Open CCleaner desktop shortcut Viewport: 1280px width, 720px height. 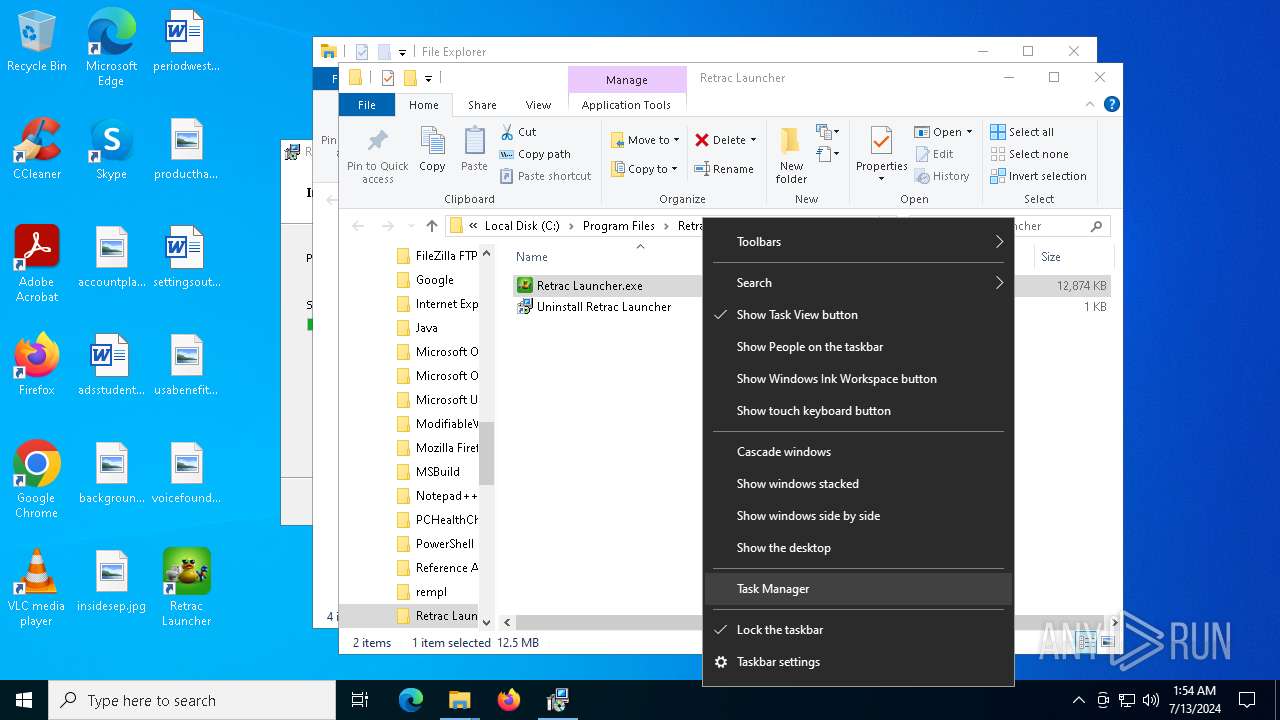coord(37,150)
